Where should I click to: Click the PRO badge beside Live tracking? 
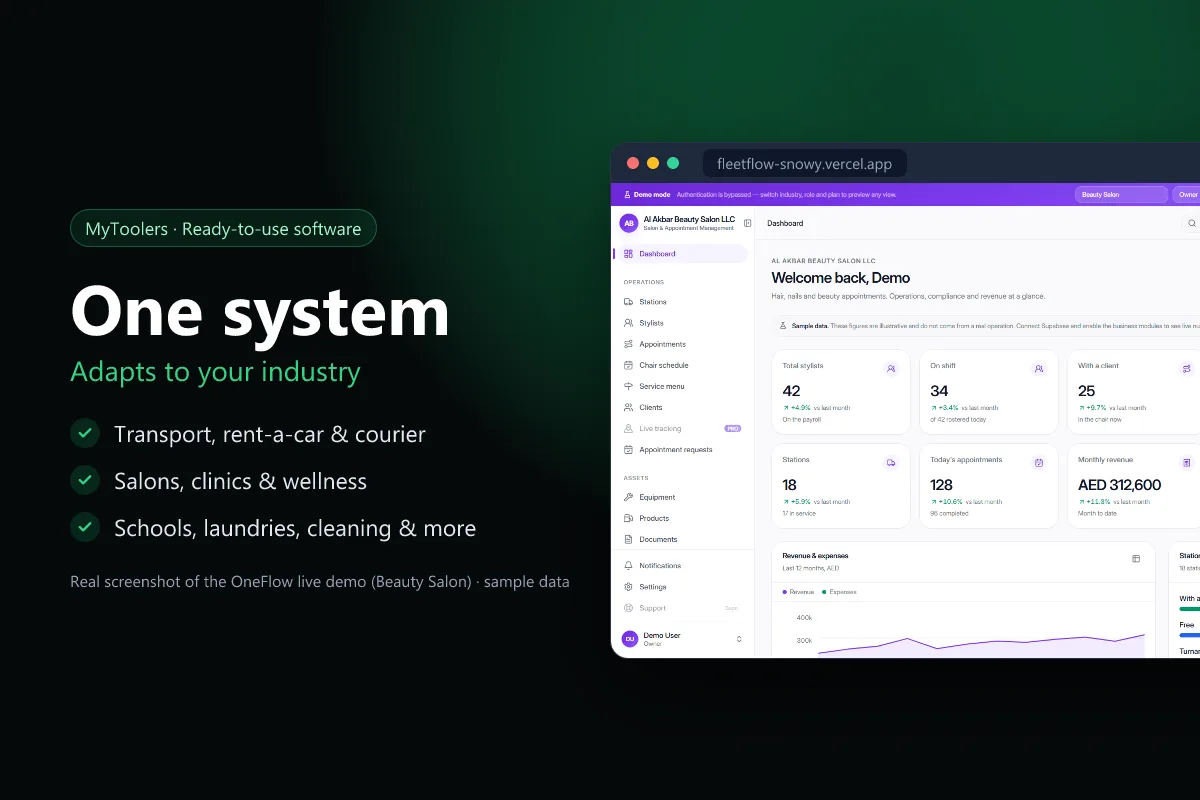coord(733,428)
